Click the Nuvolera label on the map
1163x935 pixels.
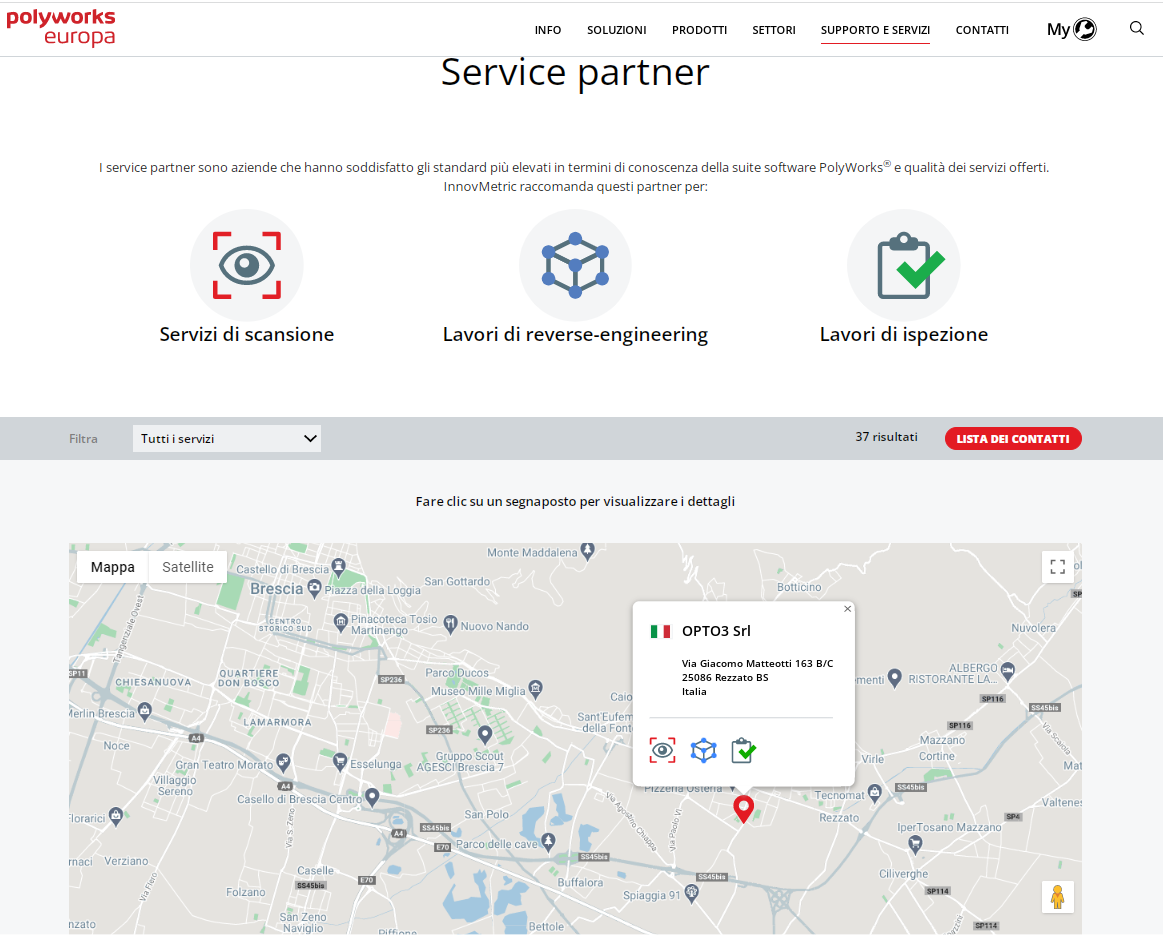(1033, 628)
